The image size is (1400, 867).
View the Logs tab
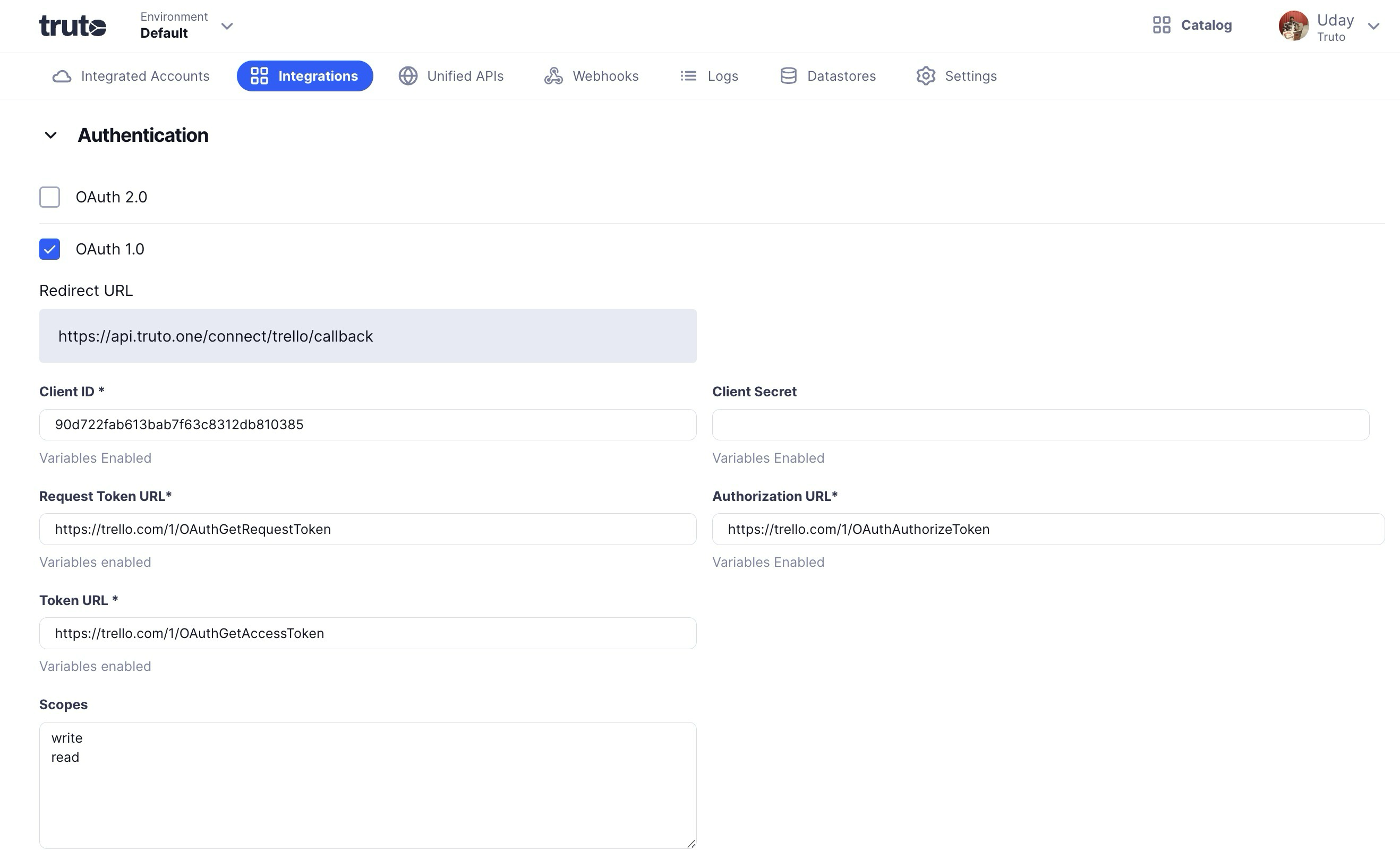pos(709,75)
